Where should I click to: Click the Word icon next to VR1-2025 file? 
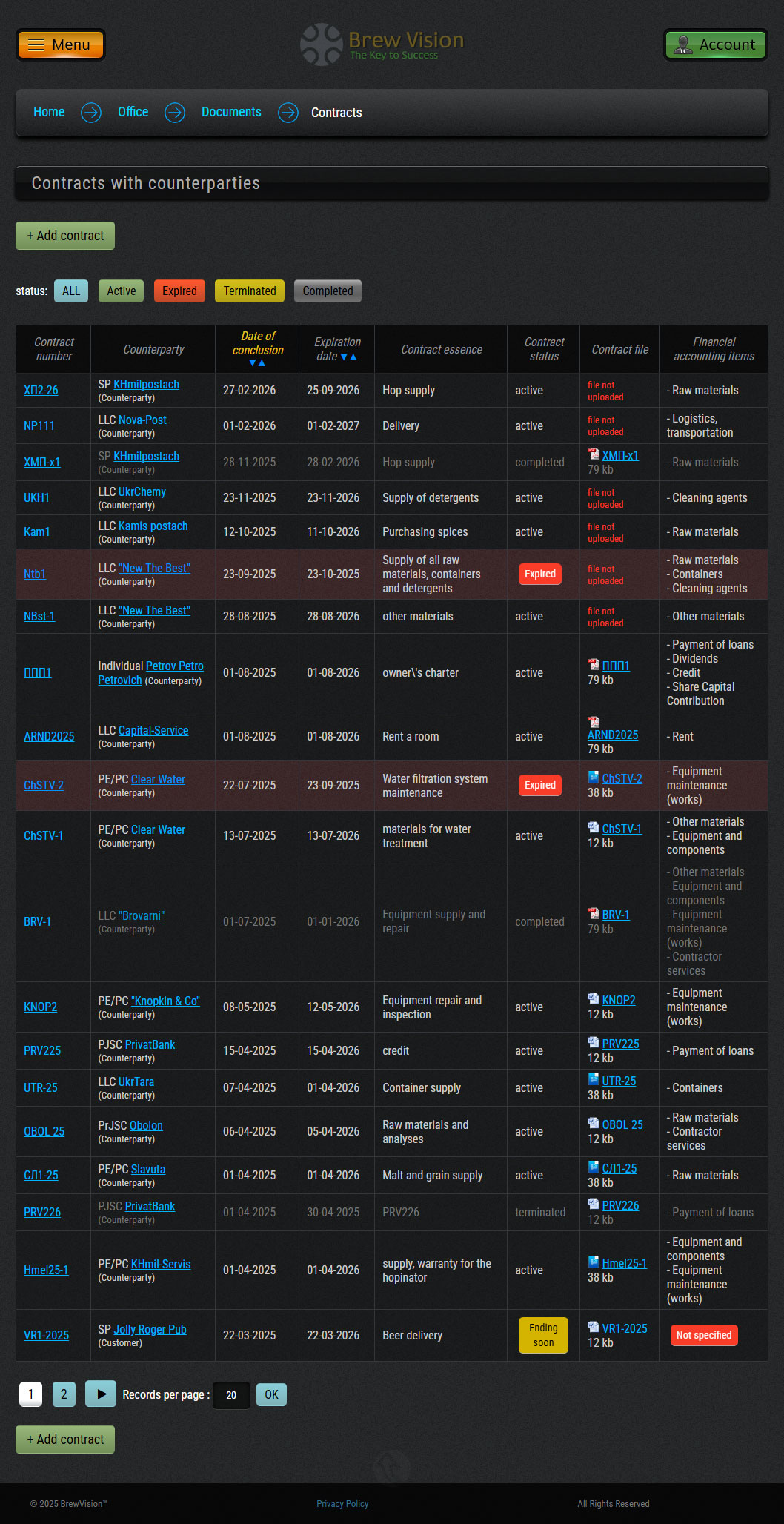click(x=594, y=1328)
